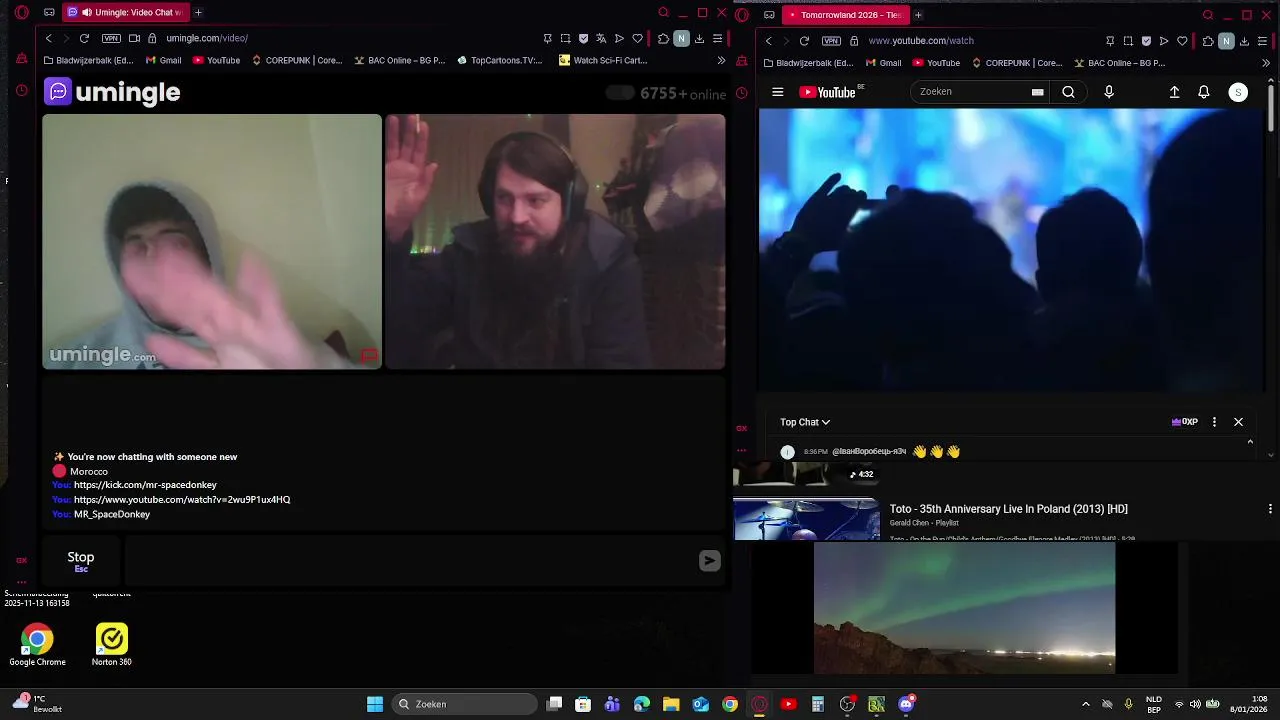The width and height of the screenshot is (1280, 720).
Task: Toggle the switch beside 6755+ online
Action: pos(620,93)
